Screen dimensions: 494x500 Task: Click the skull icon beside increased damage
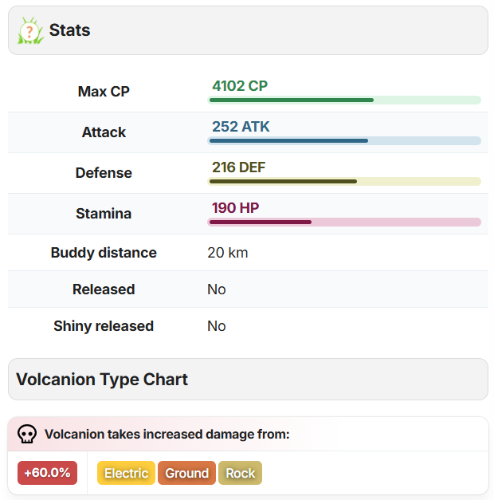point(27,434)
